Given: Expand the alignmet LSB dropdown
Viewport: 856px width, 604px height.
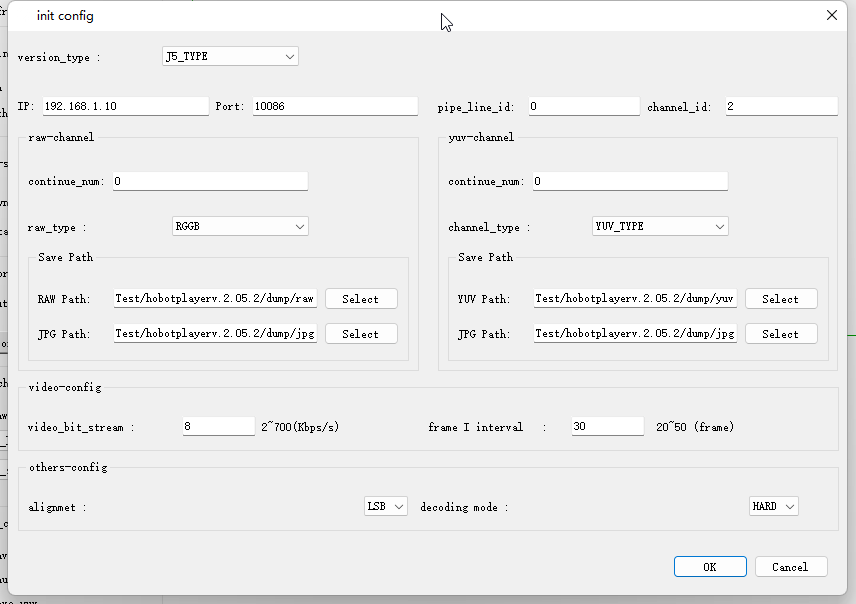Looking at the screenshot, I should tap(386, 507).
